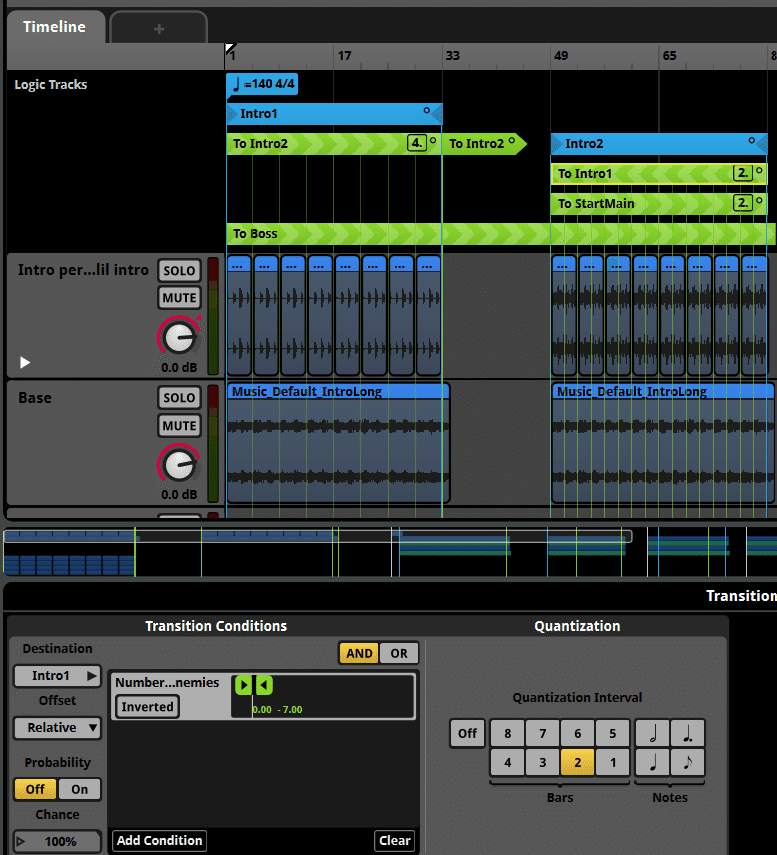Screen dimensions: 777x855
Task: Click the quantization badge 2. on To StartMain region
Action: (742, 203)
